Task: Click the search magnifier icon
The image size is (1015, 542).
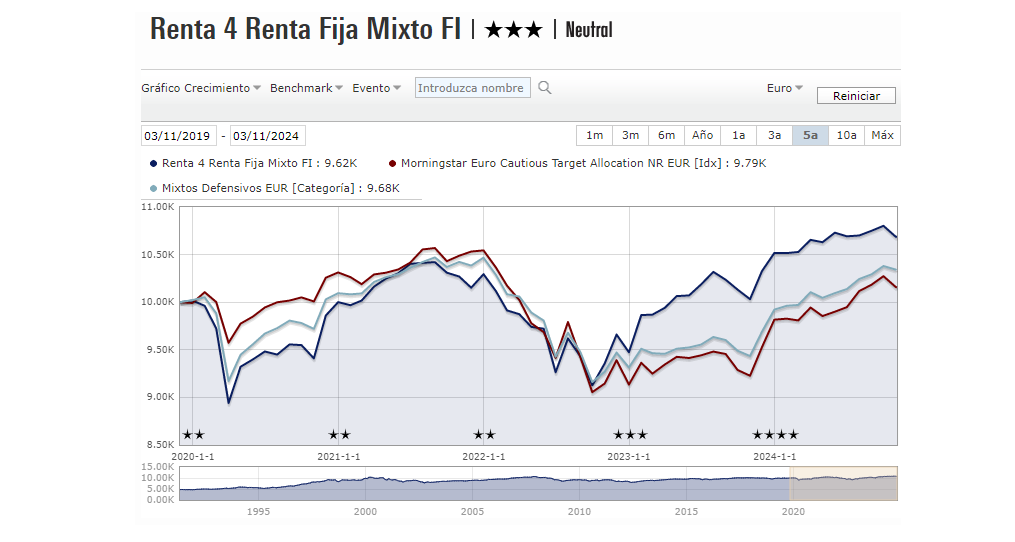Action: [544, 87]
